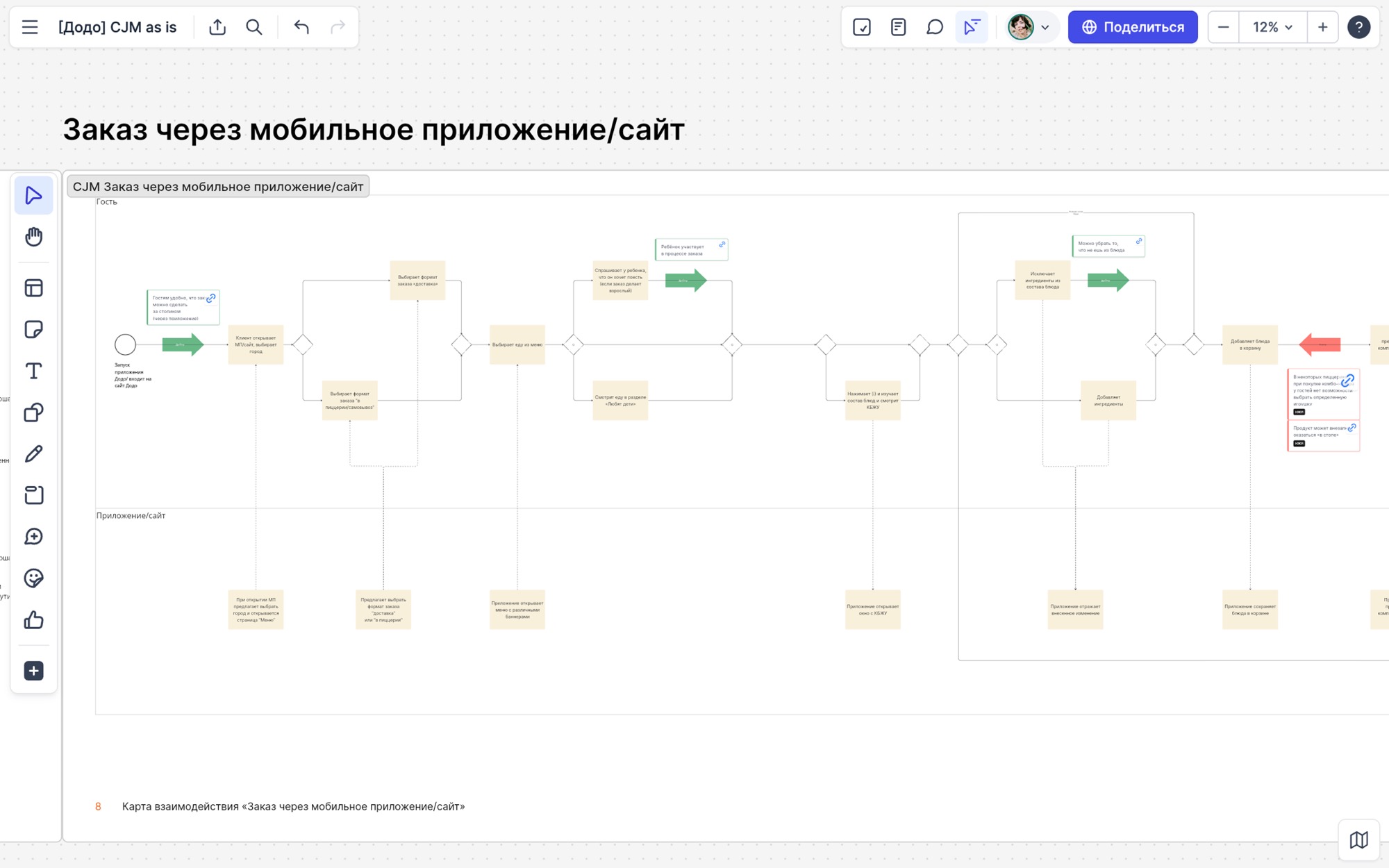Viewport: 1389px width, 868px height.
Task: Undo the last action
Action: pyautogui.click(x=301, y=27)
